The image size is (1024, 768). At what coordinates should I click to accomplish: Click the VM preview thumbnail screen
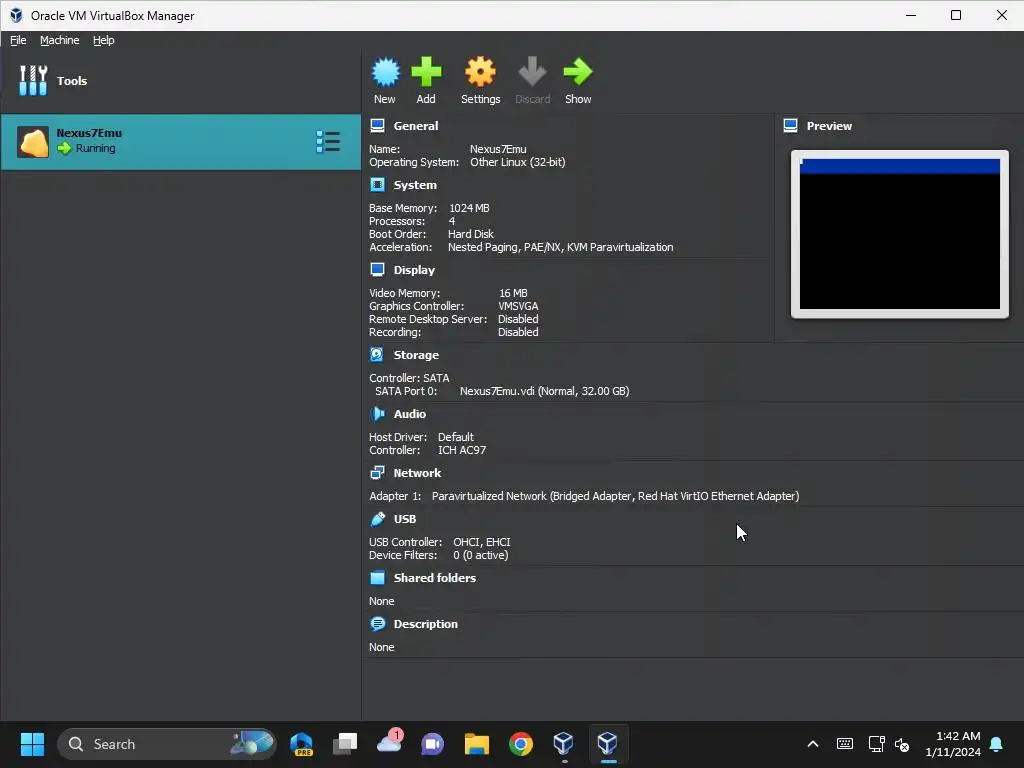[x=899, y=234]
